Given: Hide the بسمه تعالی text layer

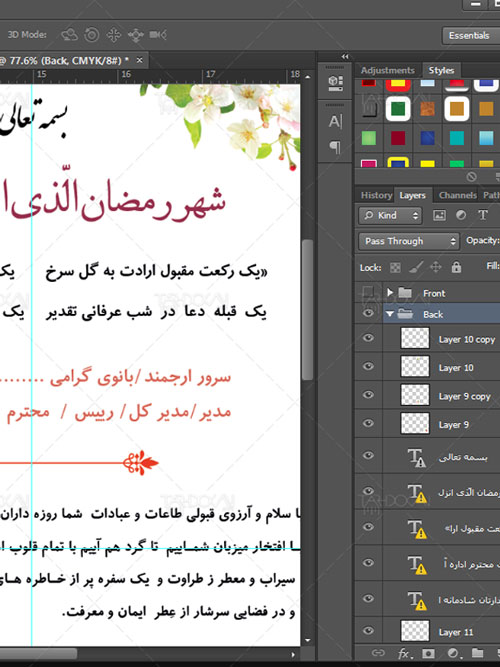Looking at the screenshot, I should pyautogui.click(x=368, y=455).
